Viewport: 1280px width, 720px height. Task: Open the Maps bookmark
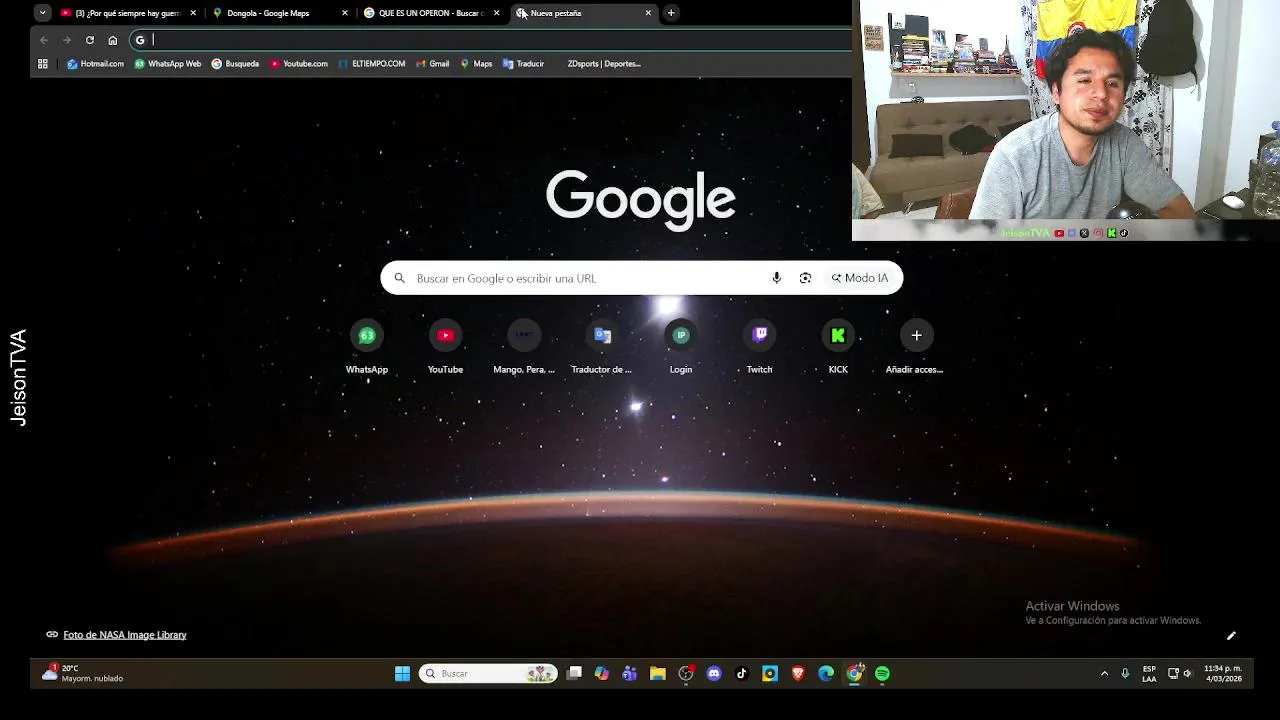coord(476,64)
